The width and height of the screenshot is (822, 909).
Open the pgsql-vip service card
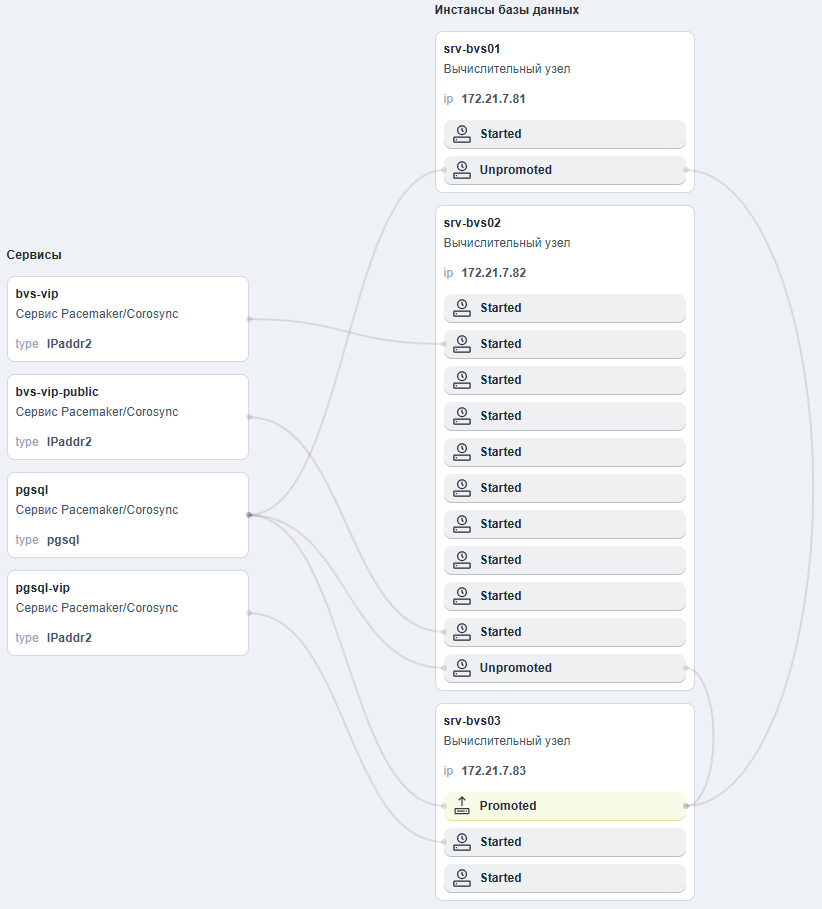click(x=128, y=613)
